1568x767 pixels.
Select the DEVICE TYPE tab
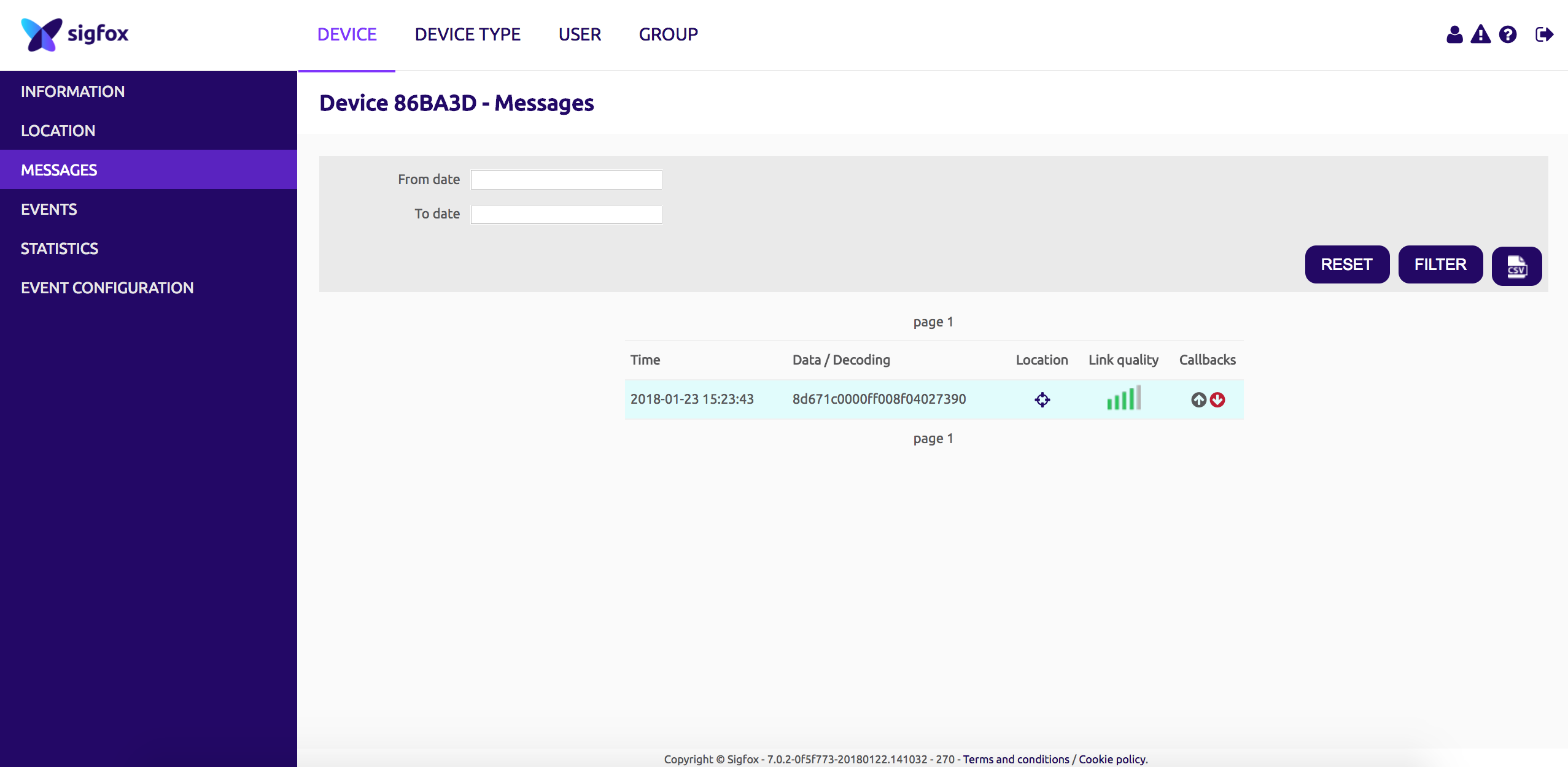point(468,34)
